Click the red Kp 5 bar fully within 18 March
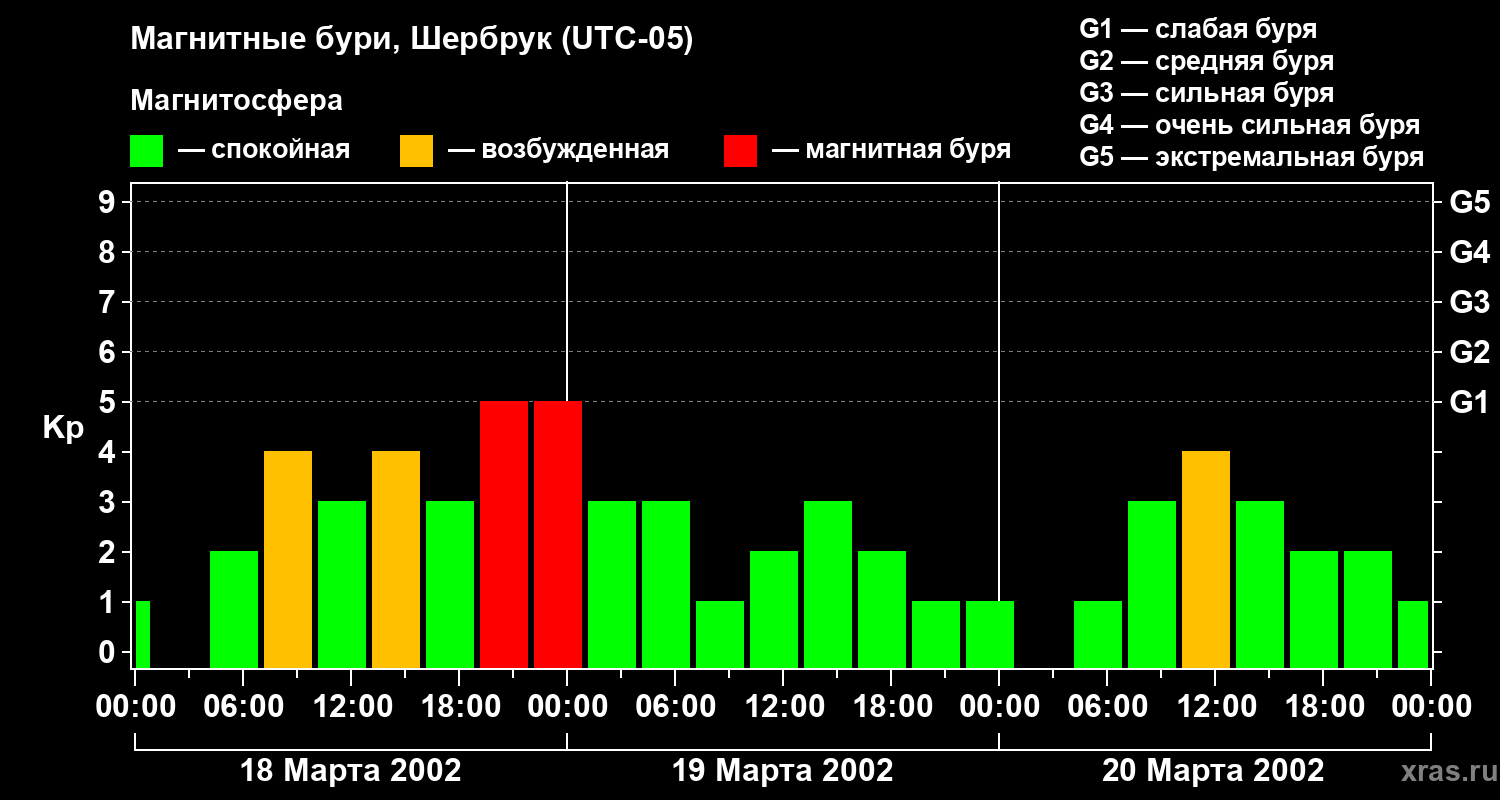 point(504,534)
